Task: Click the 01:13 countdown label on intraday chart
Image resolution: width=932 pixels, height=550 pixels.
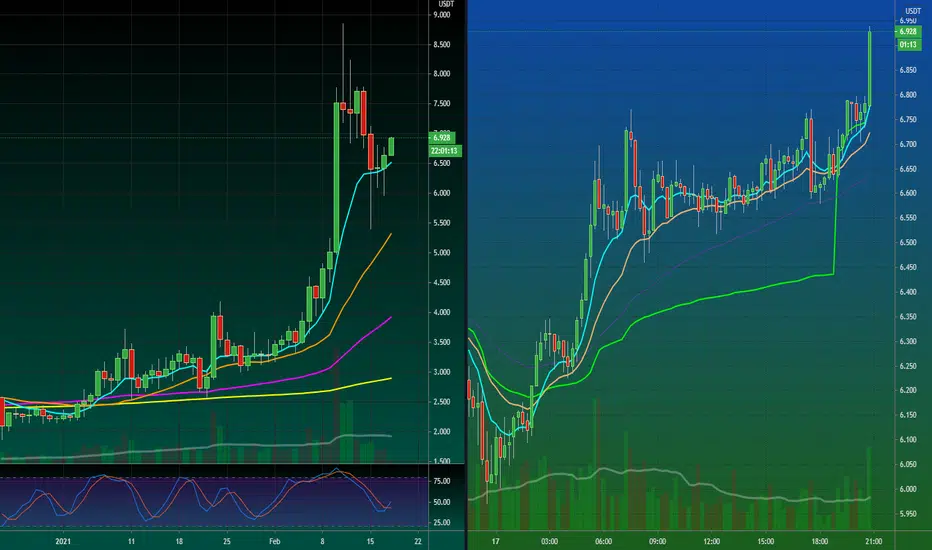Action: (x=908, y=45)
